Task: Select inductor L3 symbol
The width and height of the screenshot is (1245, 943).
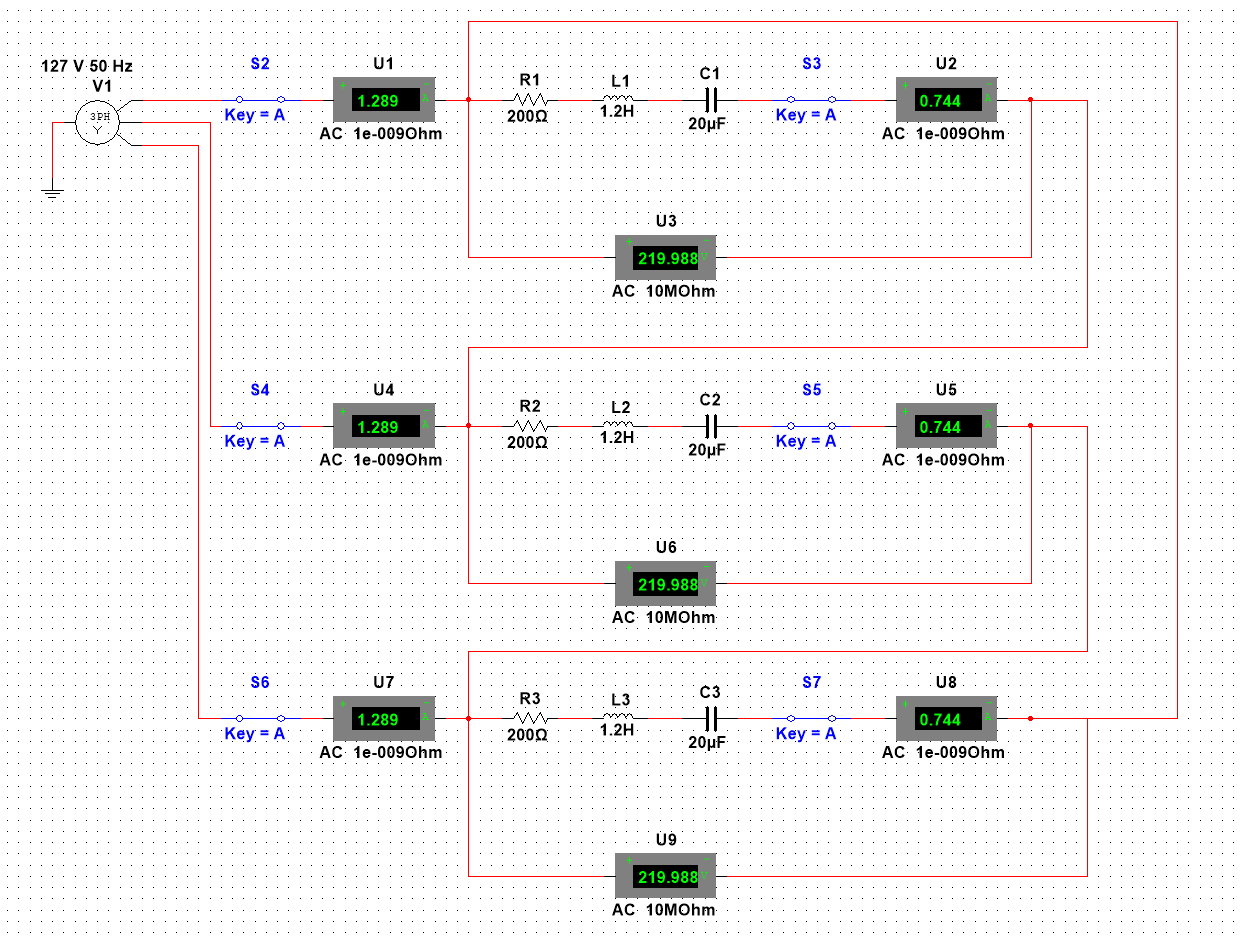Action: pyautogui.click(x=617, y=717)
